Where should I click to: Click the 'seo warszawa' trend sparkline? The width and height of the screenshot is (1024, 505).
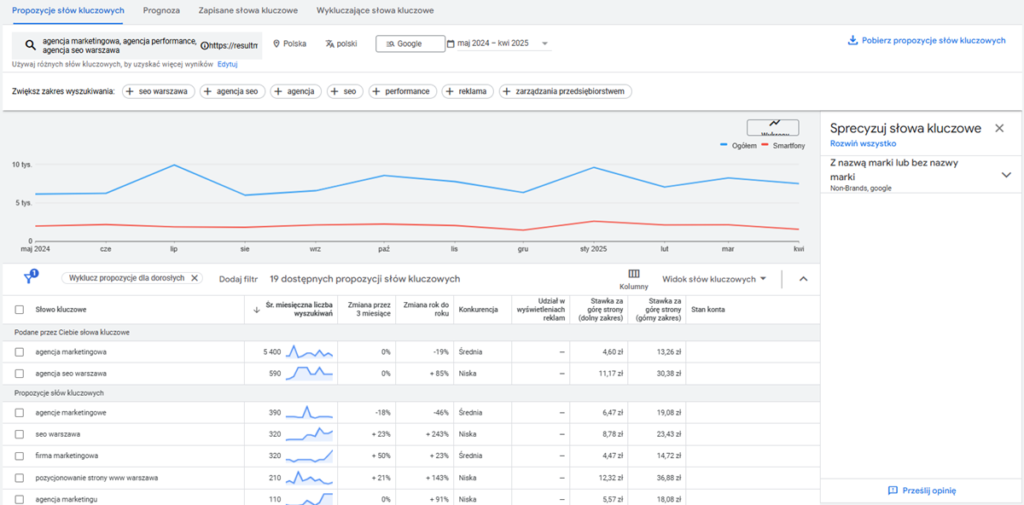tap(310, 434)
